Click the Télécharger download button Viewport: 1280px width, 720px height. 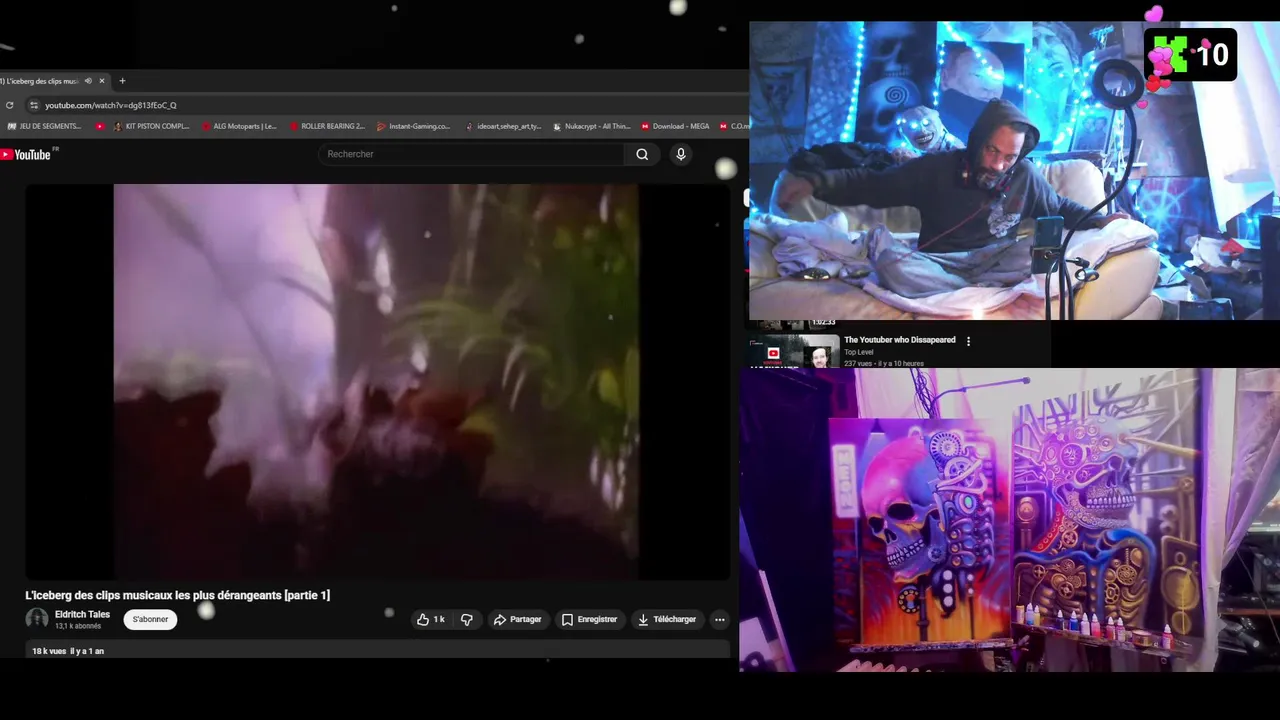(x=667, y=619)
